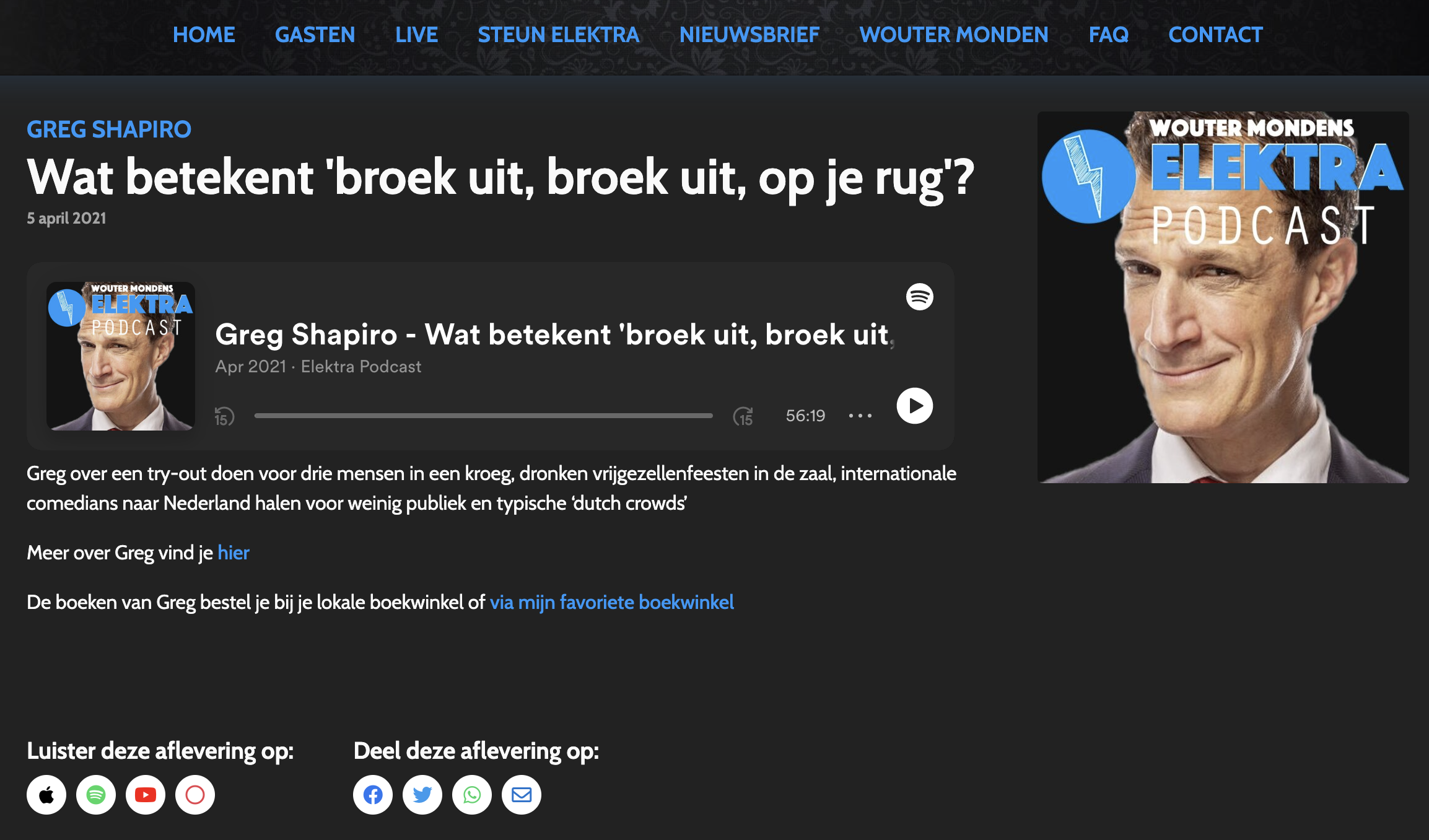Seek on the episode progress bar
This screenshot has height=840, width=1429.
[483, 416]
